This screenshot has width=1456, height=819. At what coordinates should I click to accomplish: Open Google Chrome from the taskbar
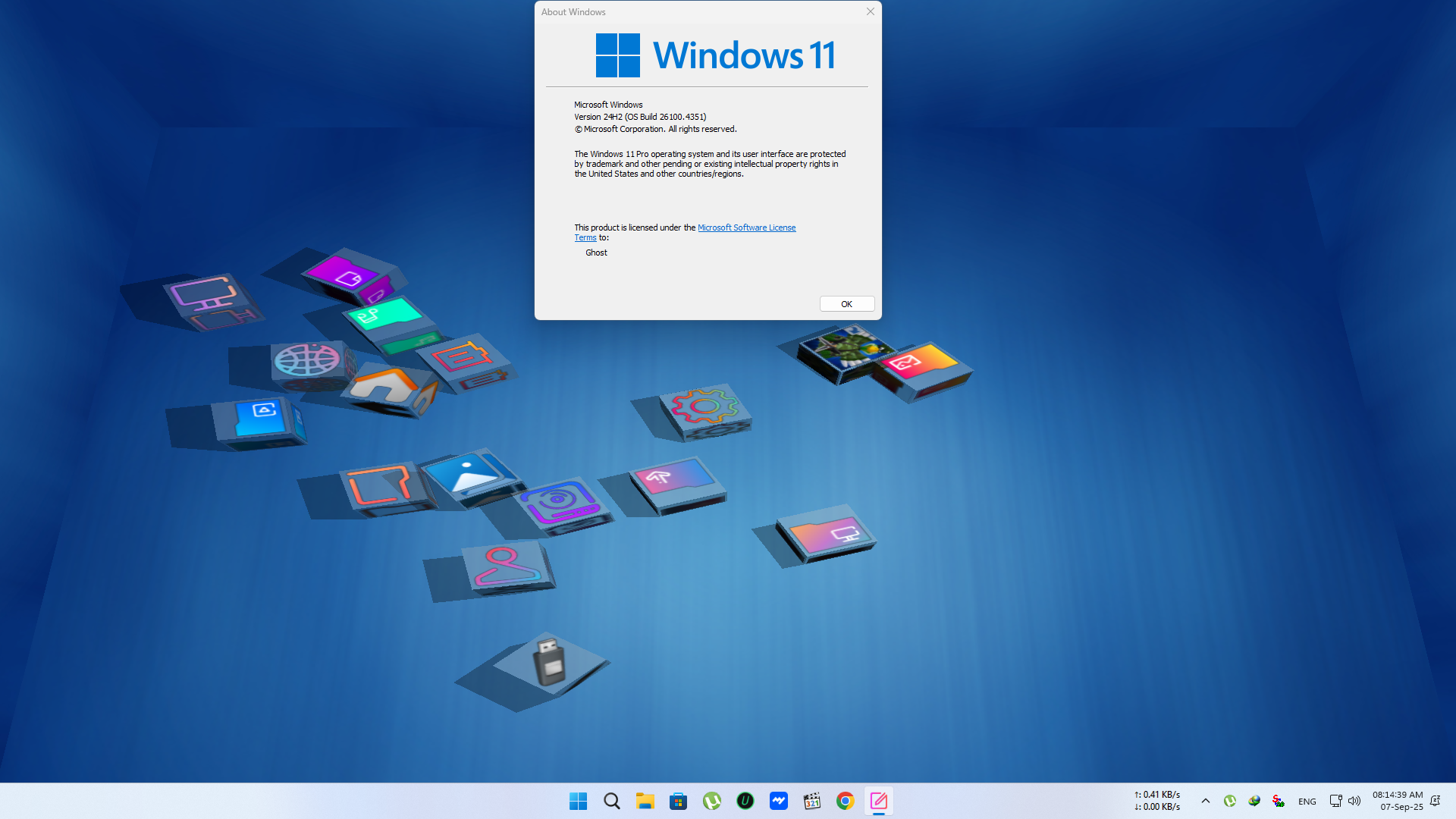click(x=846, y=801)
